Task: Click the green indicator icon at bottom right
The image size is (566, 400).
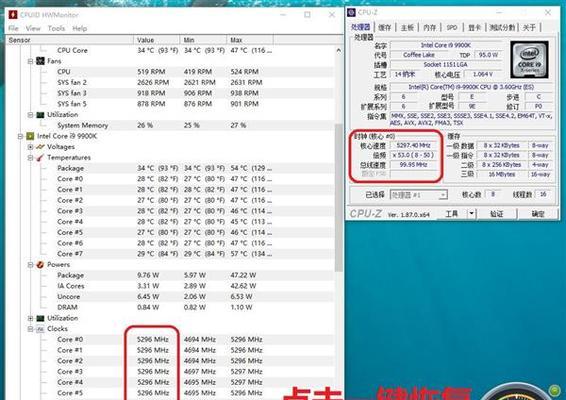Action: click(554, 390)
